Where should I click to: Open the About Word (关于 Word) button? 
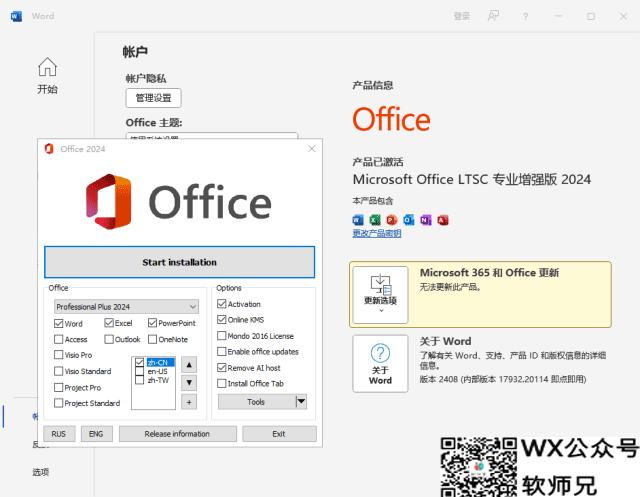pyautogui.click(x=380, y=364)
